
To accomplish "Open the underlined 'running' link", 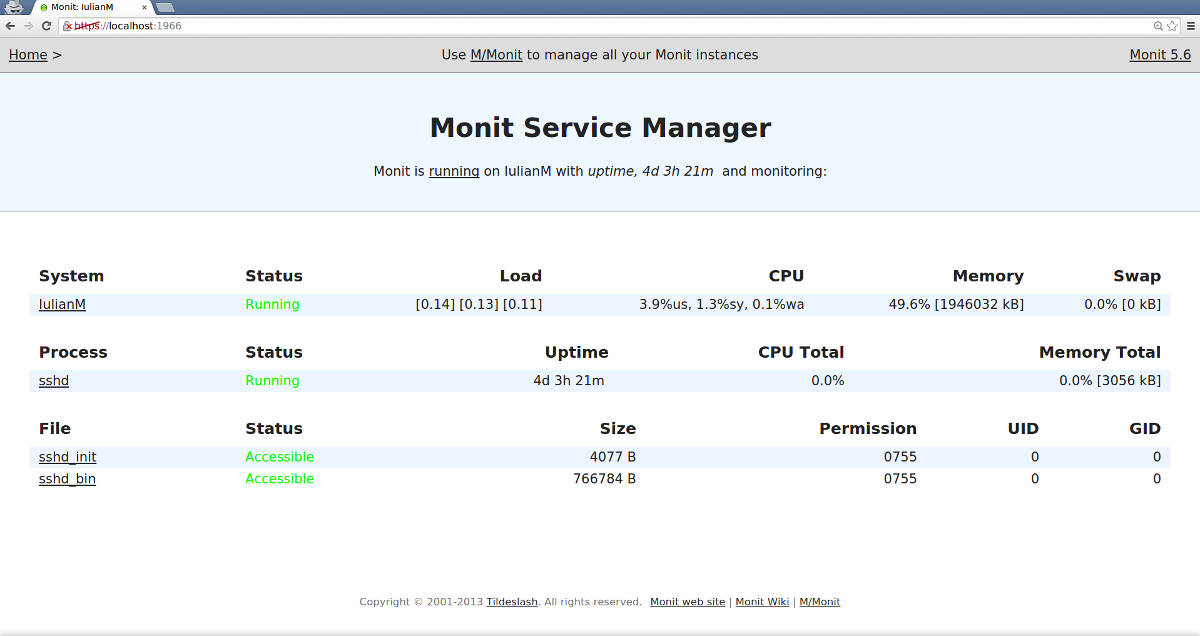I will click(x=454, y=171).
